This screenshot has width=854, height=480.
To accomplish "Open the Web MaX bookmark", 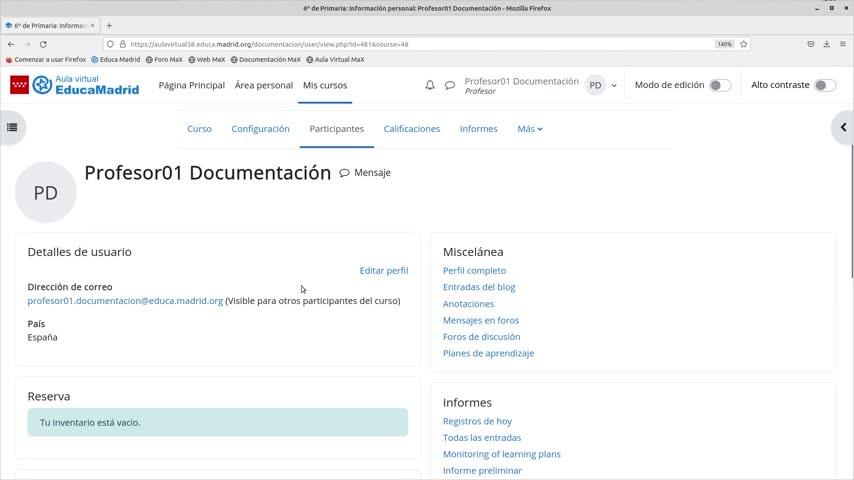I will point(206,59).
